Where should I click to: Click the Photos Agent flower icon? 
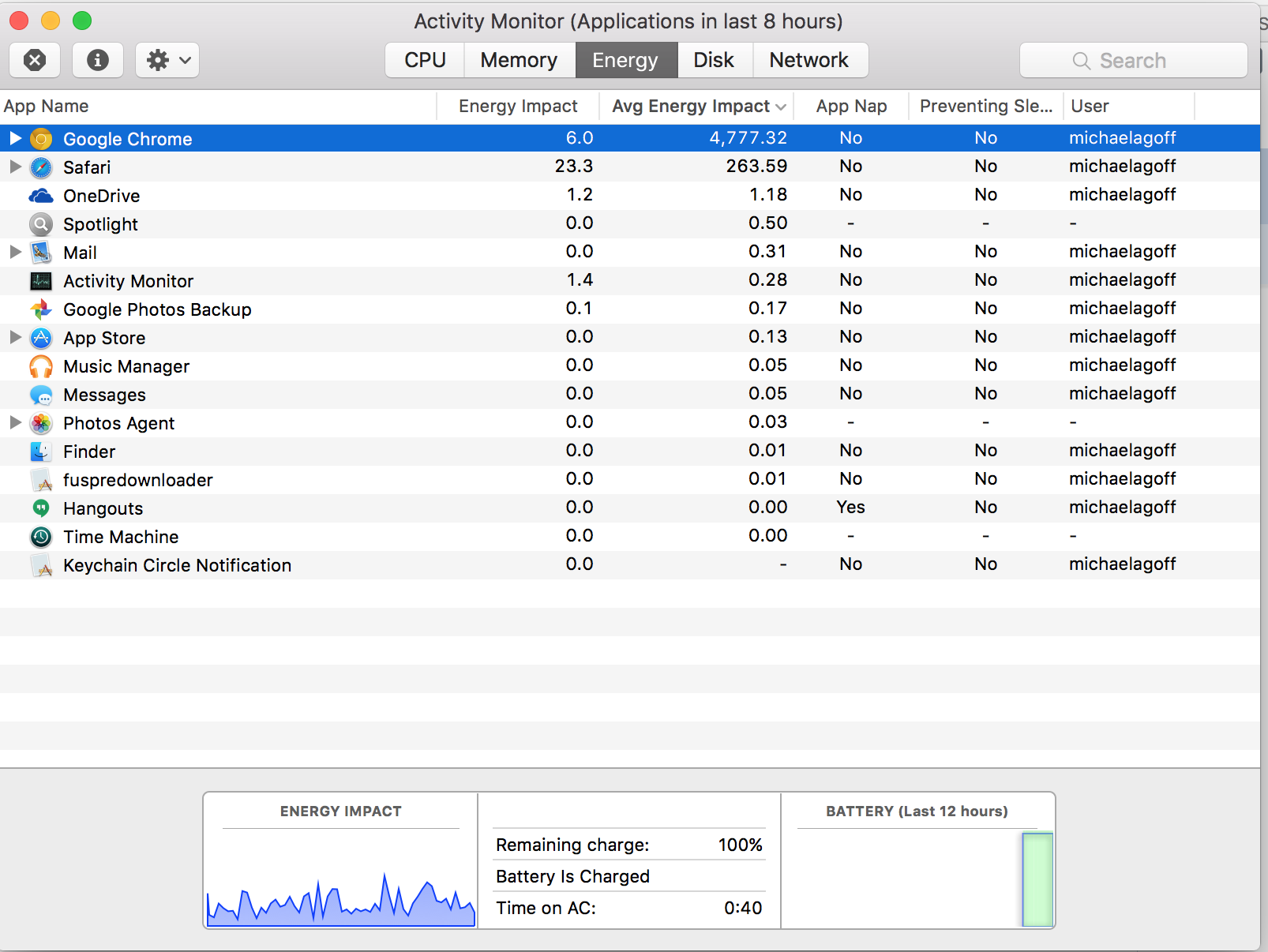[x=41, y=423]
